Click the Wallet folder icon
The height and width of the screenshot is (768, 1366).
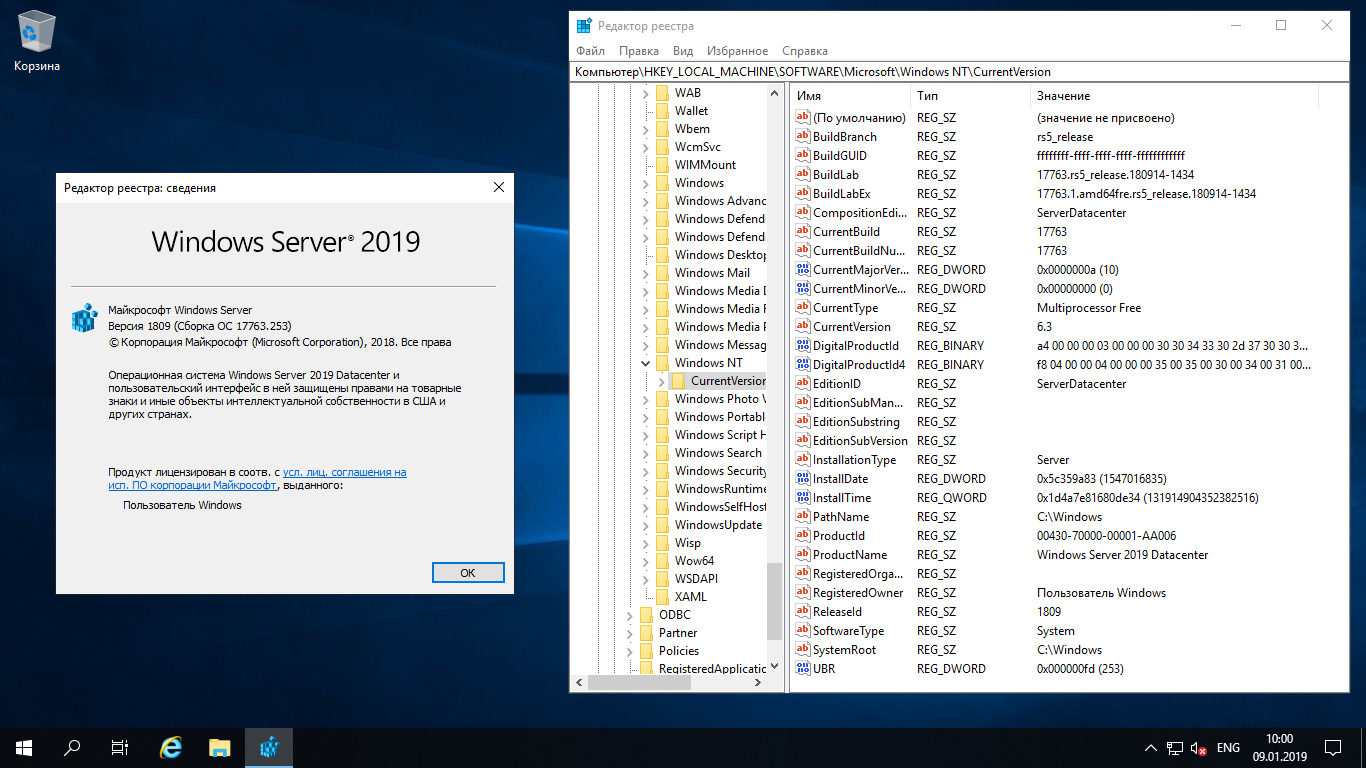pyautogui.click(x=663, y=111)
